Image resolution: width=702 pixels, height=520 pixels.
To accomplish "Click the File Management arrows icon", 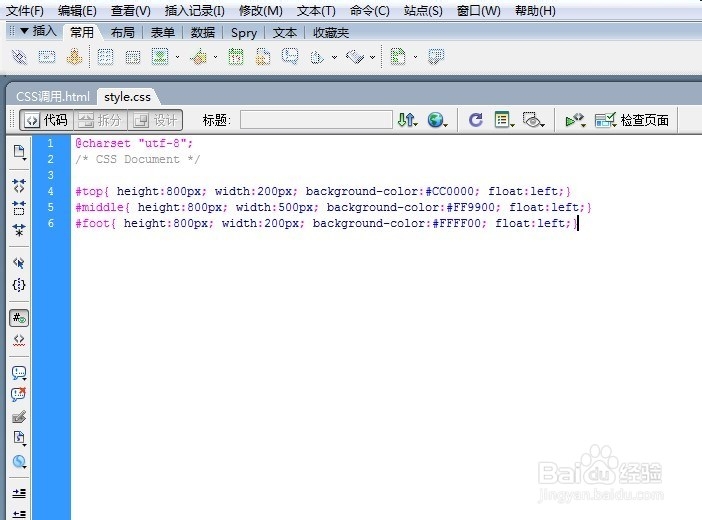I will click(407, 120).
